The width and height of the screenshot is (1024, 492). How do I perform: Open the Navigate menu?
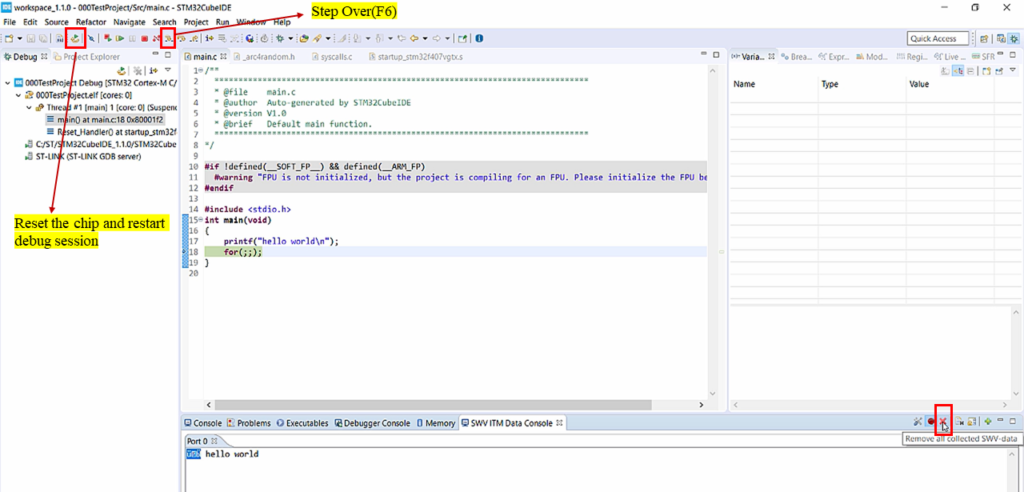point(129,22)
